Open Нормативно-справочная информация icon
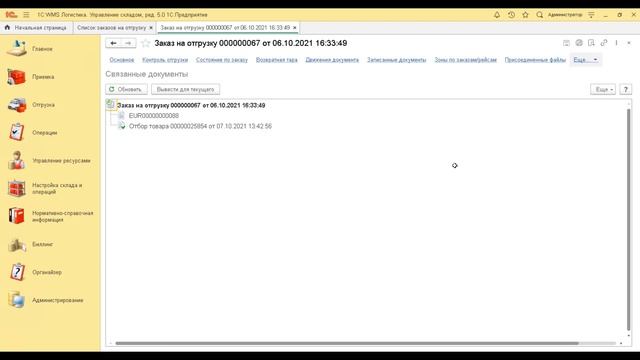 17,216
